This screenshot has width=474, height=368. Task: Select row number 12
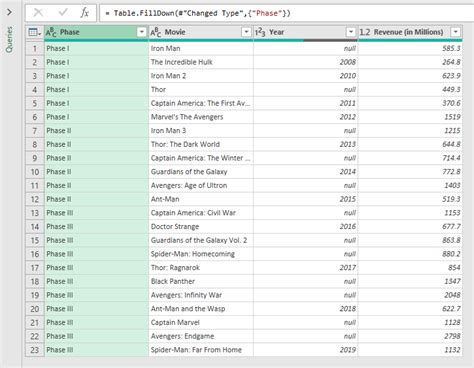(35, 199)
